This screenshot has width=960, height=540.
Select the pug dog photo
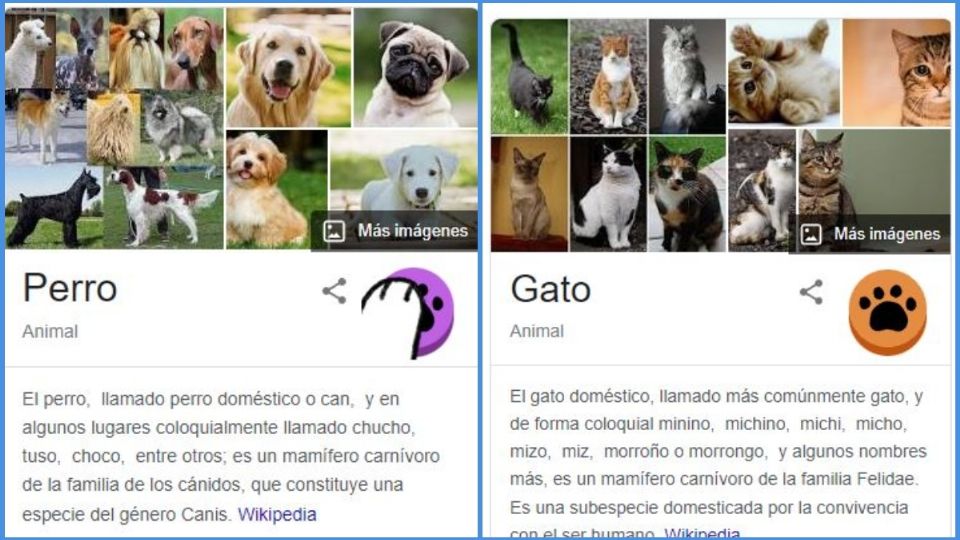point(416,67)
